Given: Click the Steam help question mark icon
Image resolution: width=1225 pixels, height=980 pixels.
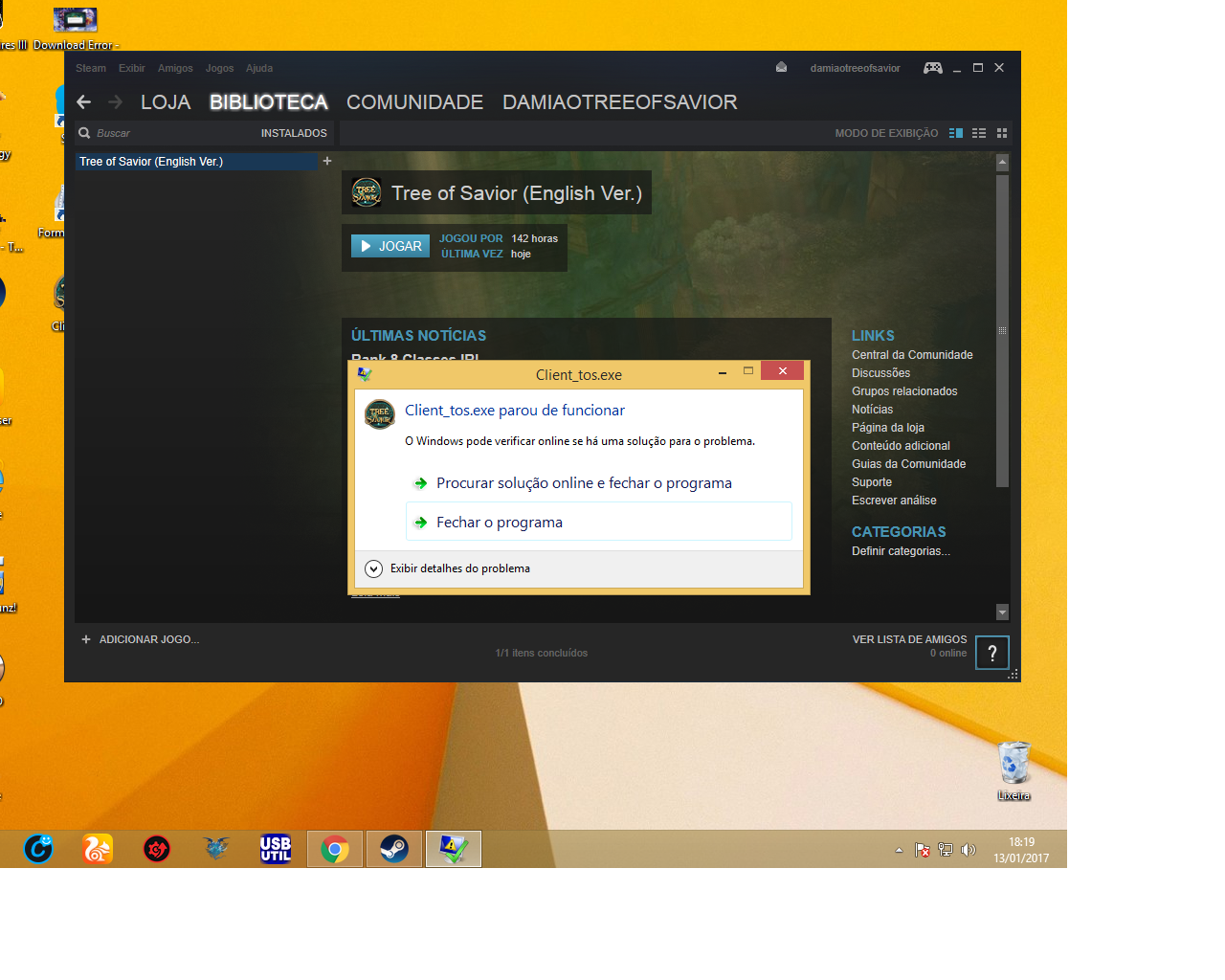Looking at the screenshot, I should tap(992, 653).
